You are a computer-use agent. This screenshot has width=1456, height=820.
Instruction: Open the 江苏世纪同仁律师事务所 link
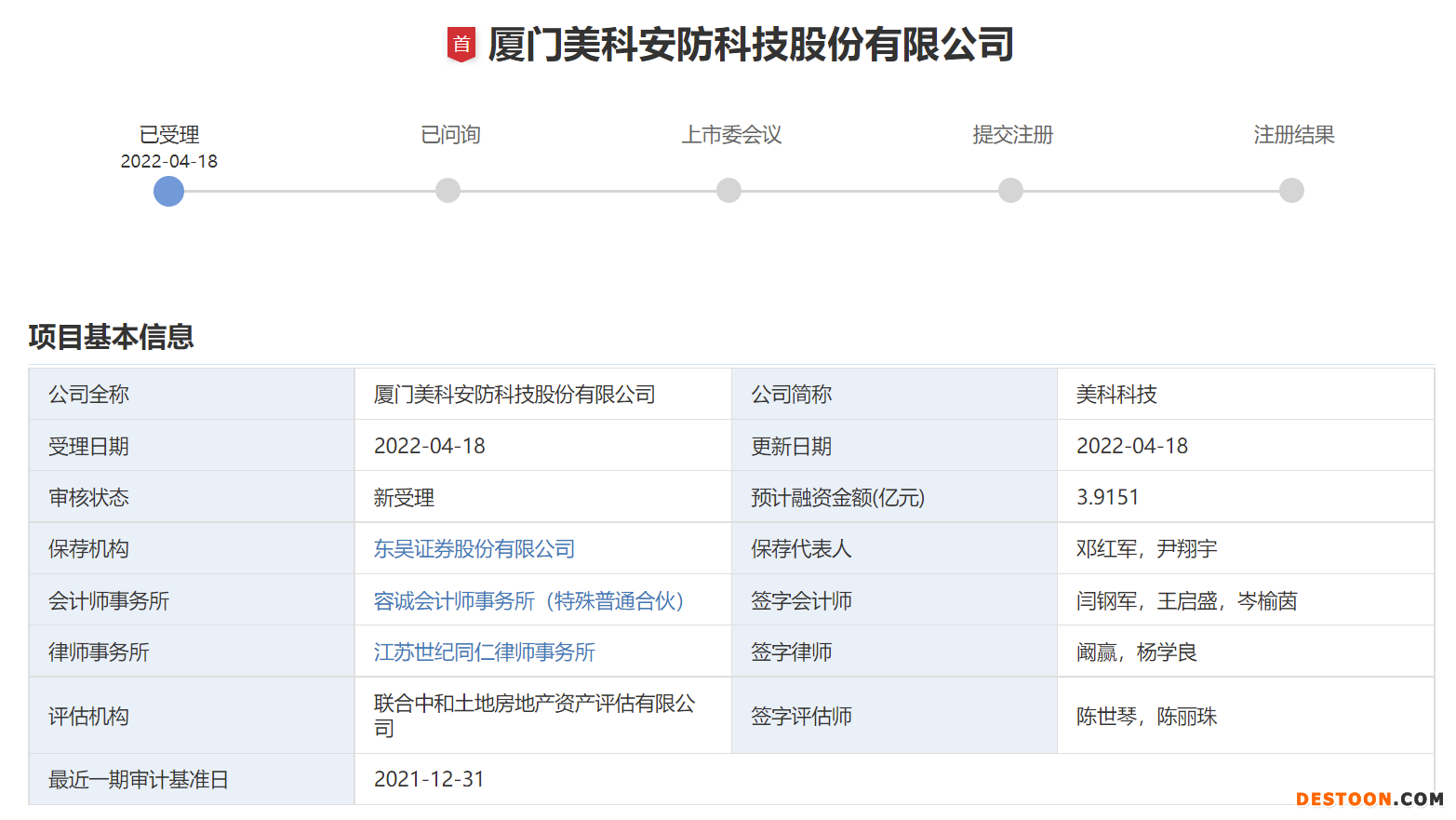[483, 652]
